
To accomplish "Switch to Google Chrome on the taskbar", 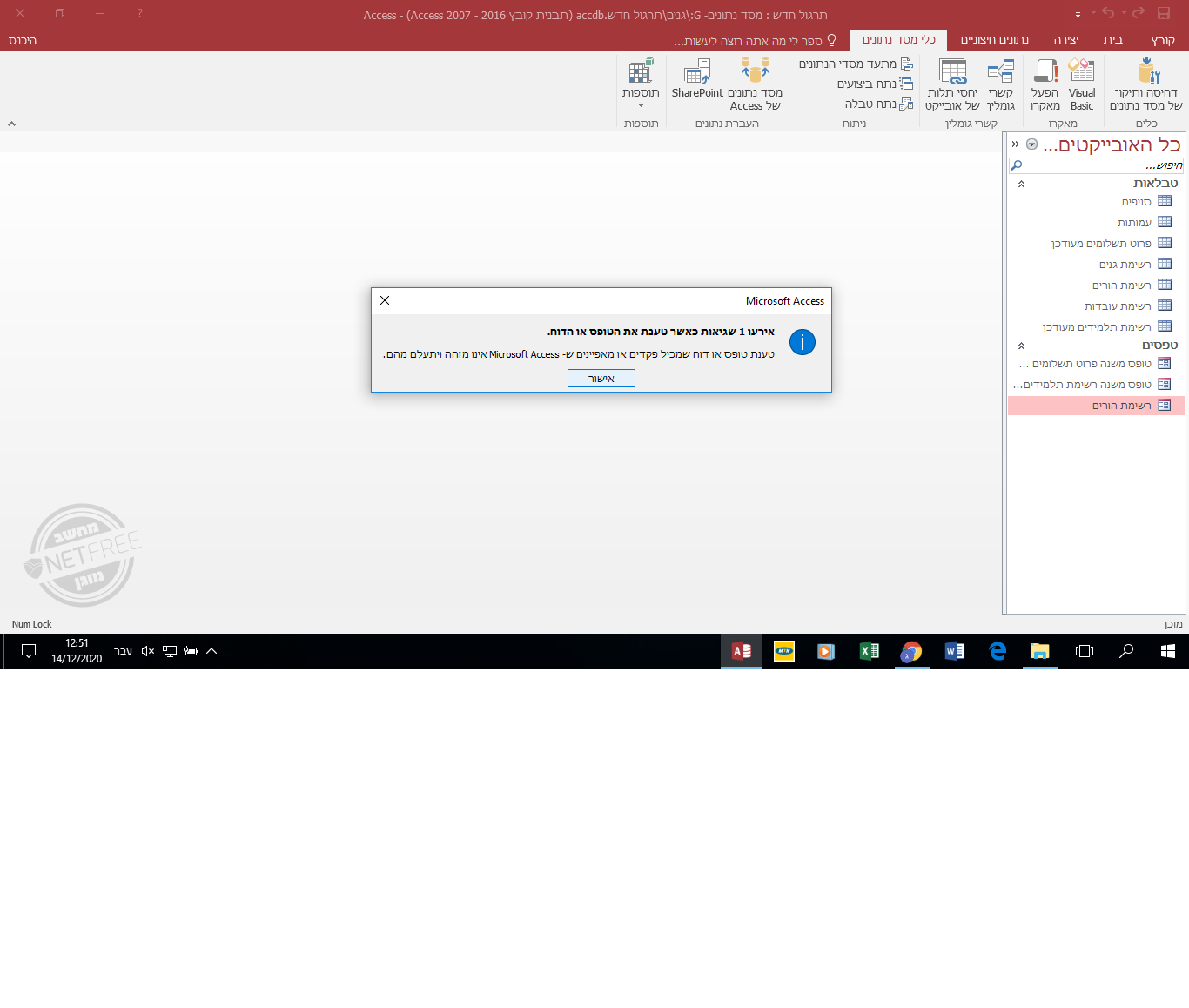I will tap(911, 651).
